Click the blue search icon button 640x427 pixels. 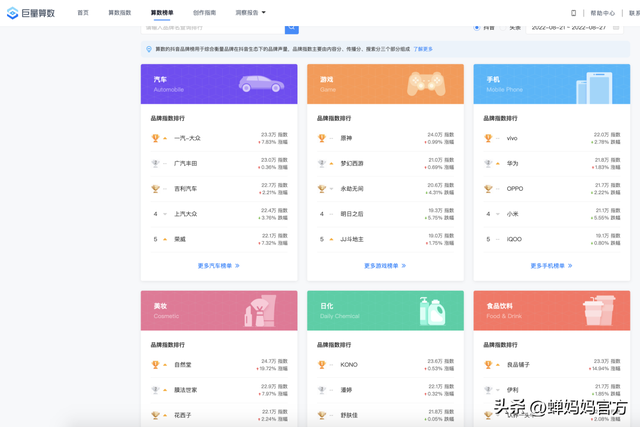click(291, 29)
